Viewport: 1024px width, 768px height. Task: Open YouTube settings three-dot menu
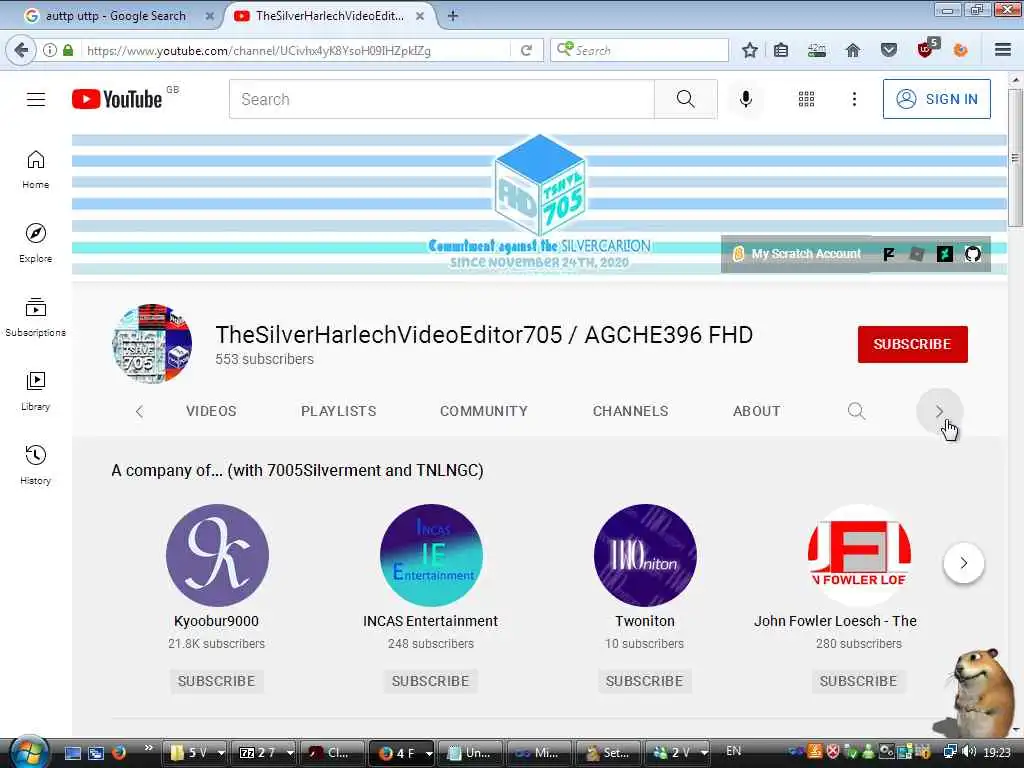[x=854, y=99]
